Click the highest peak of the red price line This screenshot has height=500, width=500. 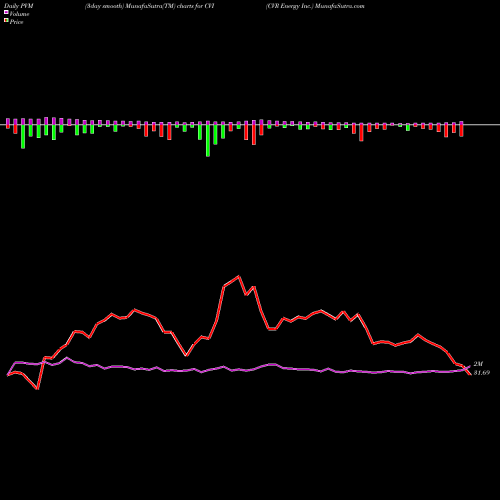click(239, 276)
